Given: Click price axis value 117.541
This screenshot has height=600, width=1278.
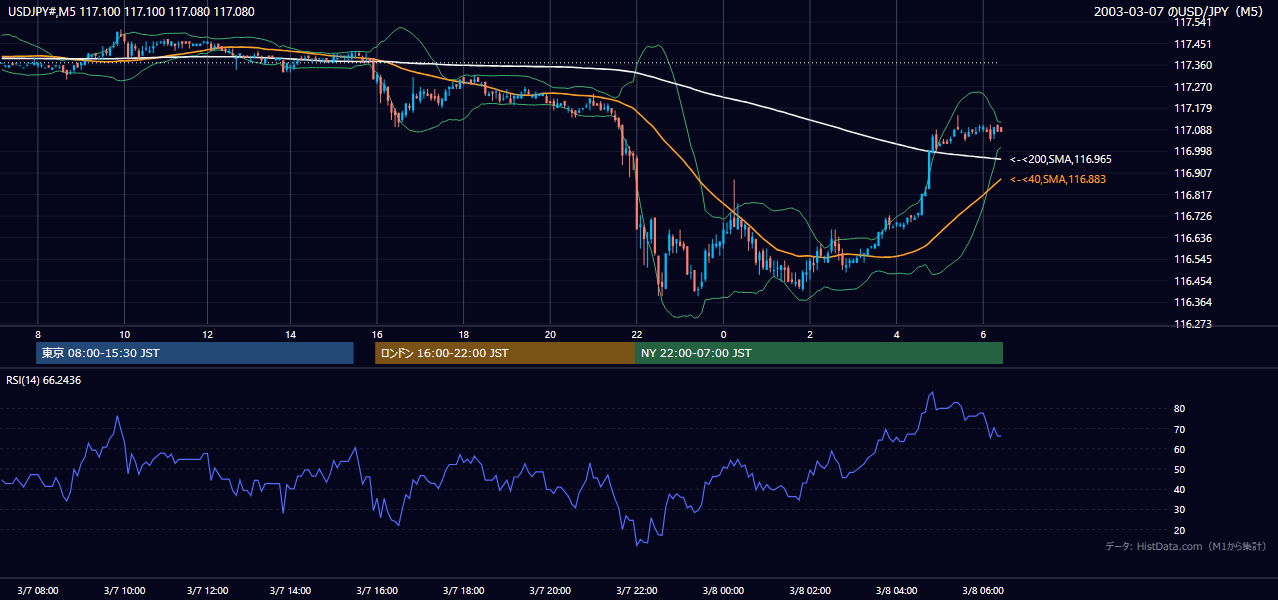Looking at the screenshot, I should tap(1193, 22).
